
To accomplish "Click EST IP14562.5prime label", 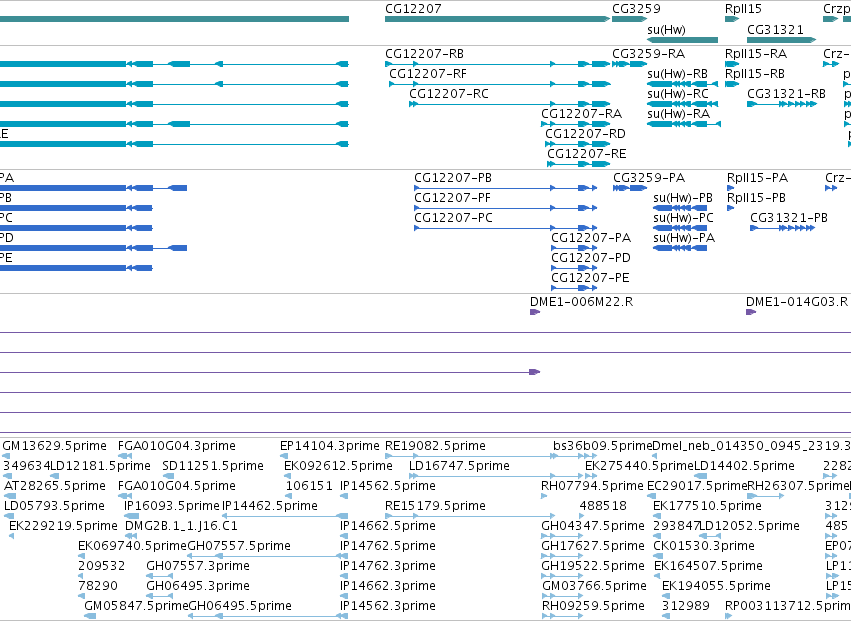I will (x=388, y=486).
